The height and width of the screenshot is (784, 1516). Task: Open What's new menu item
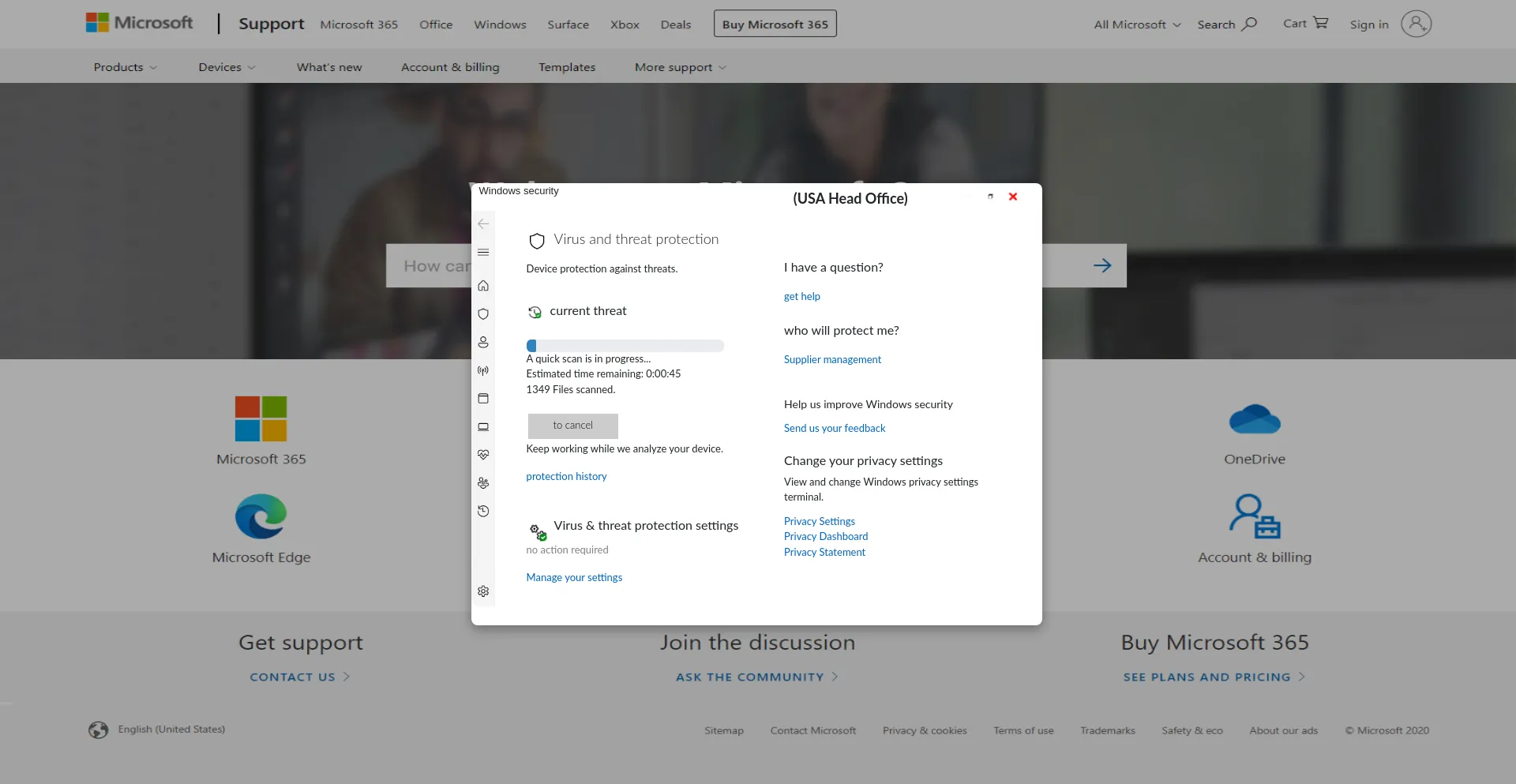[x=329, y=67]
